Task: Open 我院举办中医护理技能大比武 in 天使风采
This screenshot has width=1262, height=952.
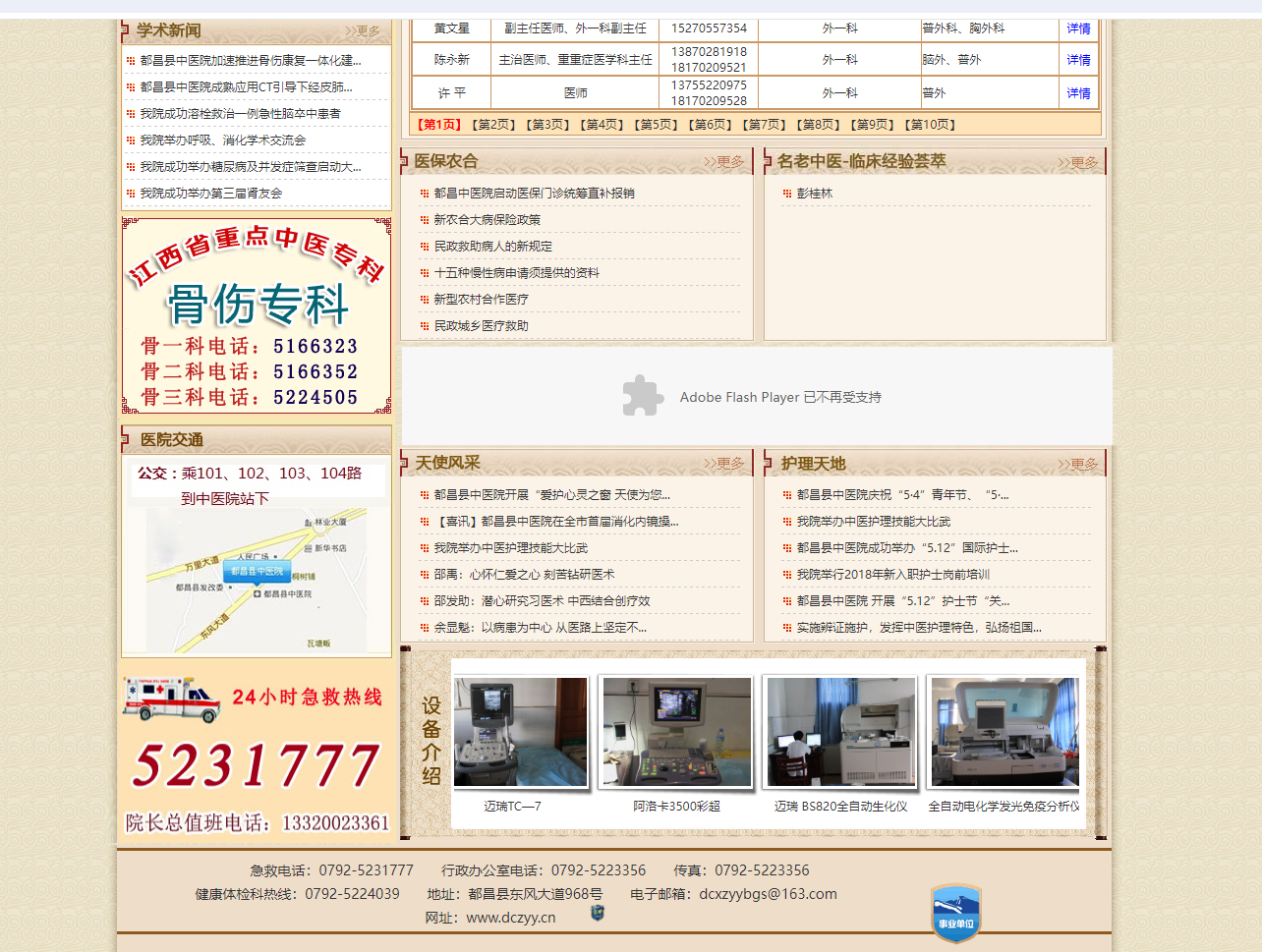Action: [510, 548]
